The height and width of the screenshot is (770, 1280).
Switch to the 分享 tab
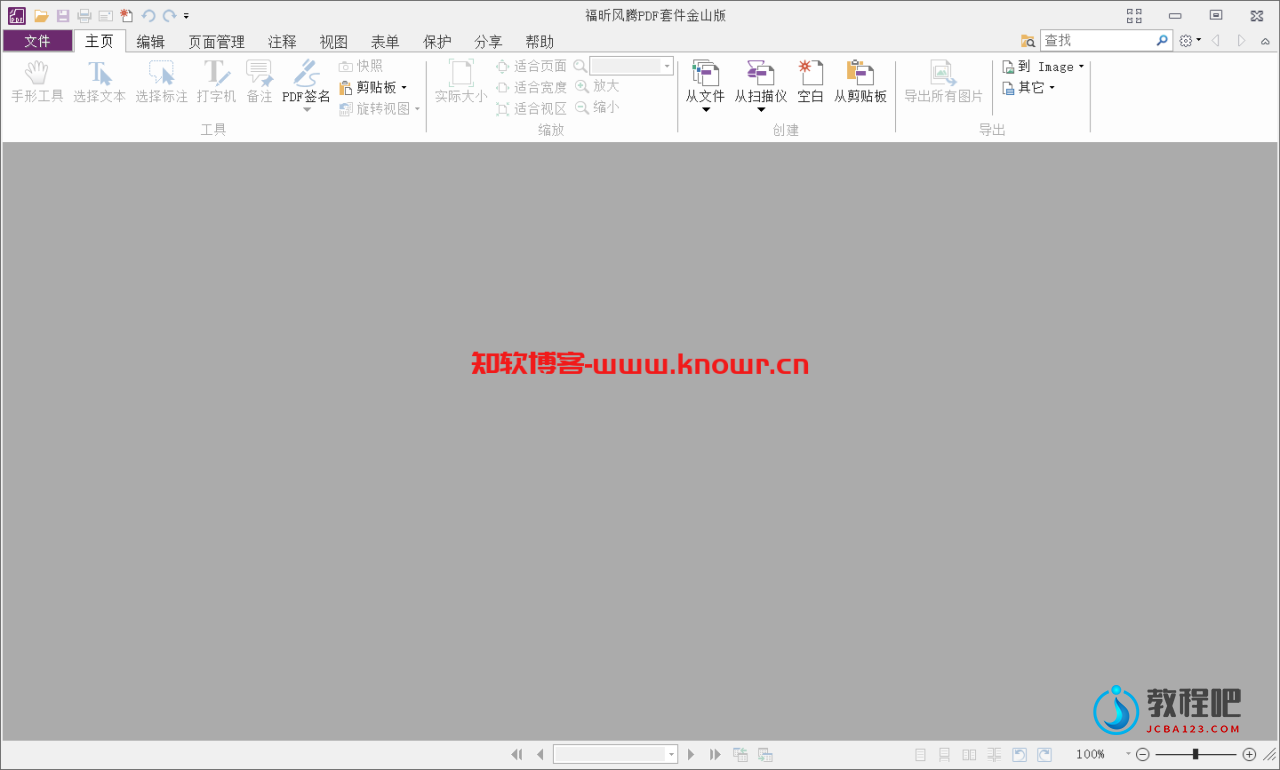tap(488, 41)
